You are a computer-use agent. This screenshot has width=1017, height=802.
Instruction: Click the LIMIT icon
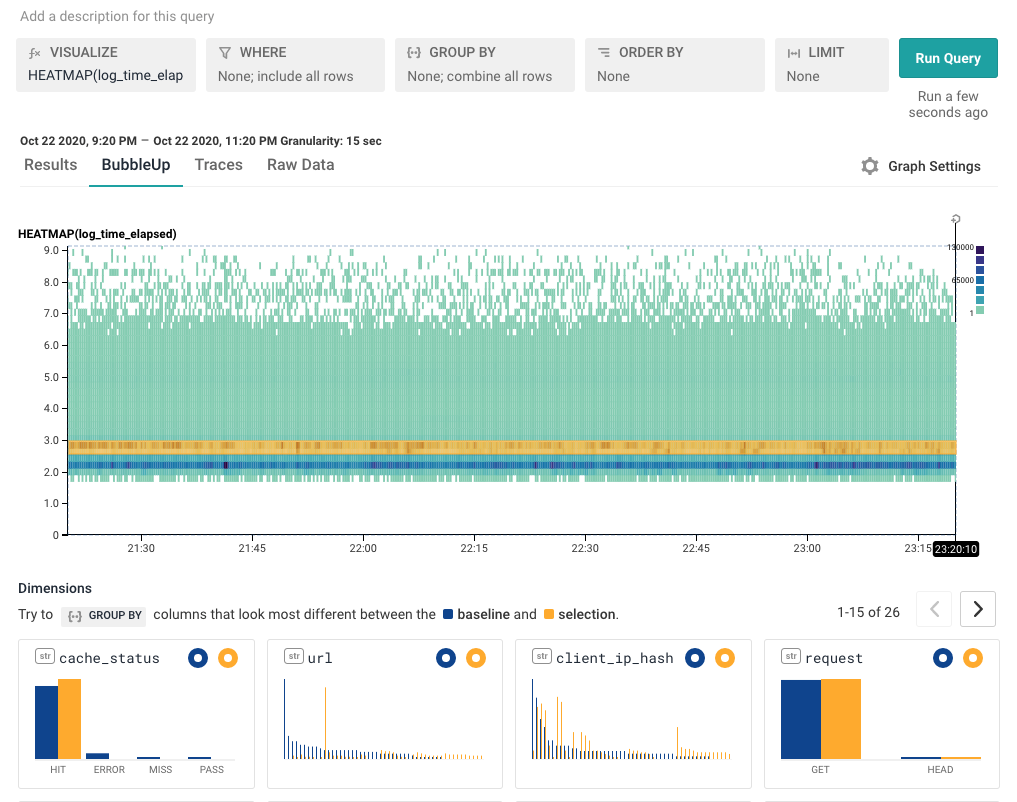(793, 53)
